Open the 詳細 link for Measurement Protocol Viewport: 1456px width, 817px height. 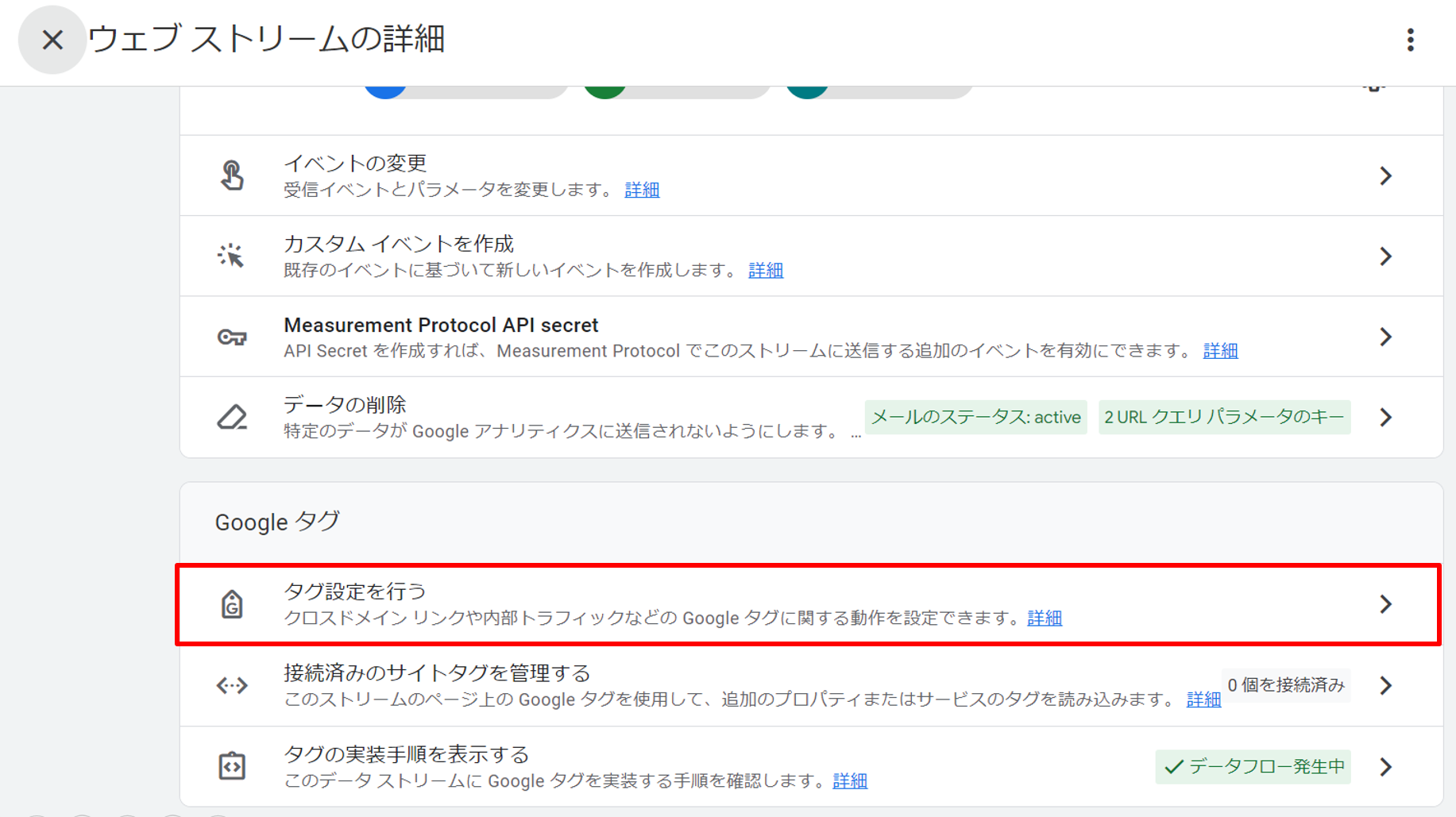pyautogui.click(x=1220, y=351)
